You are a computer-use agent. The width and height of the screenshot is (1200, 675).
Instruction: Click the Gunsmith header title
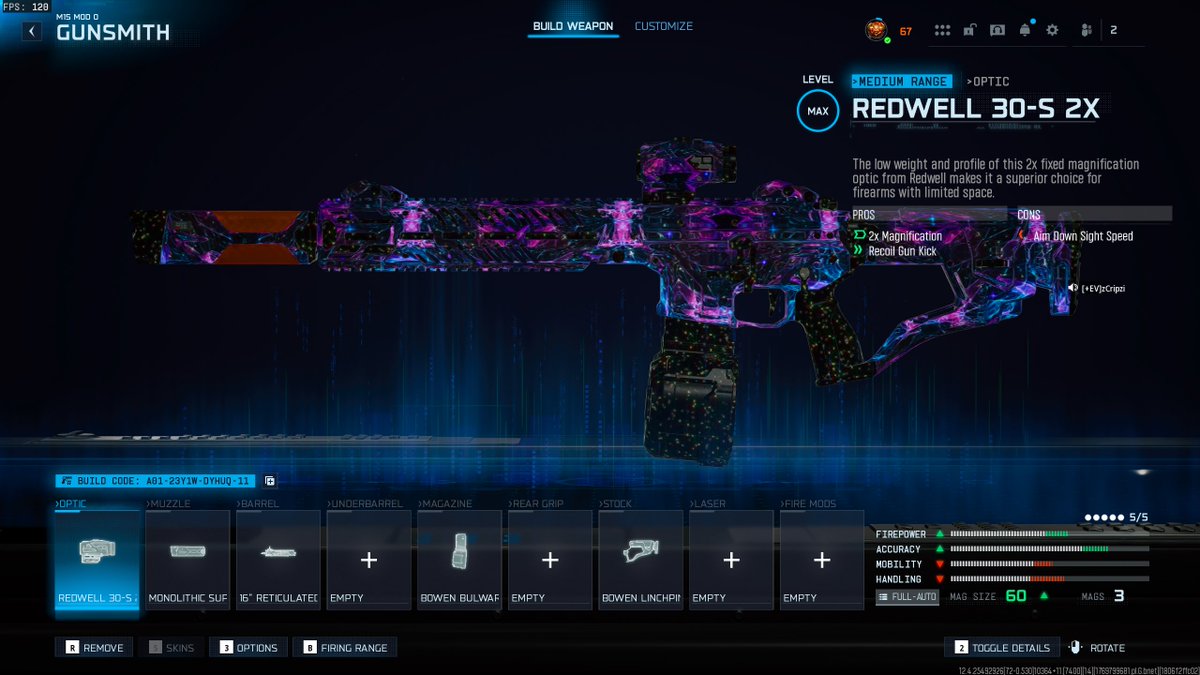click(113, 32)
